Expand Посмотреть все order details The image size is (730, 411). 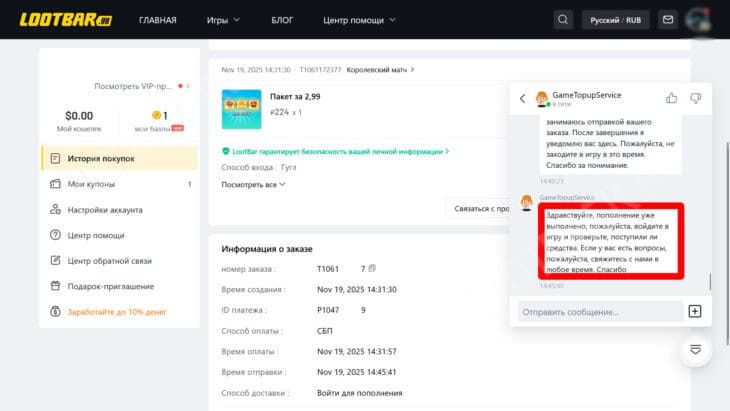pyautogui.click(x=253, y=184)
